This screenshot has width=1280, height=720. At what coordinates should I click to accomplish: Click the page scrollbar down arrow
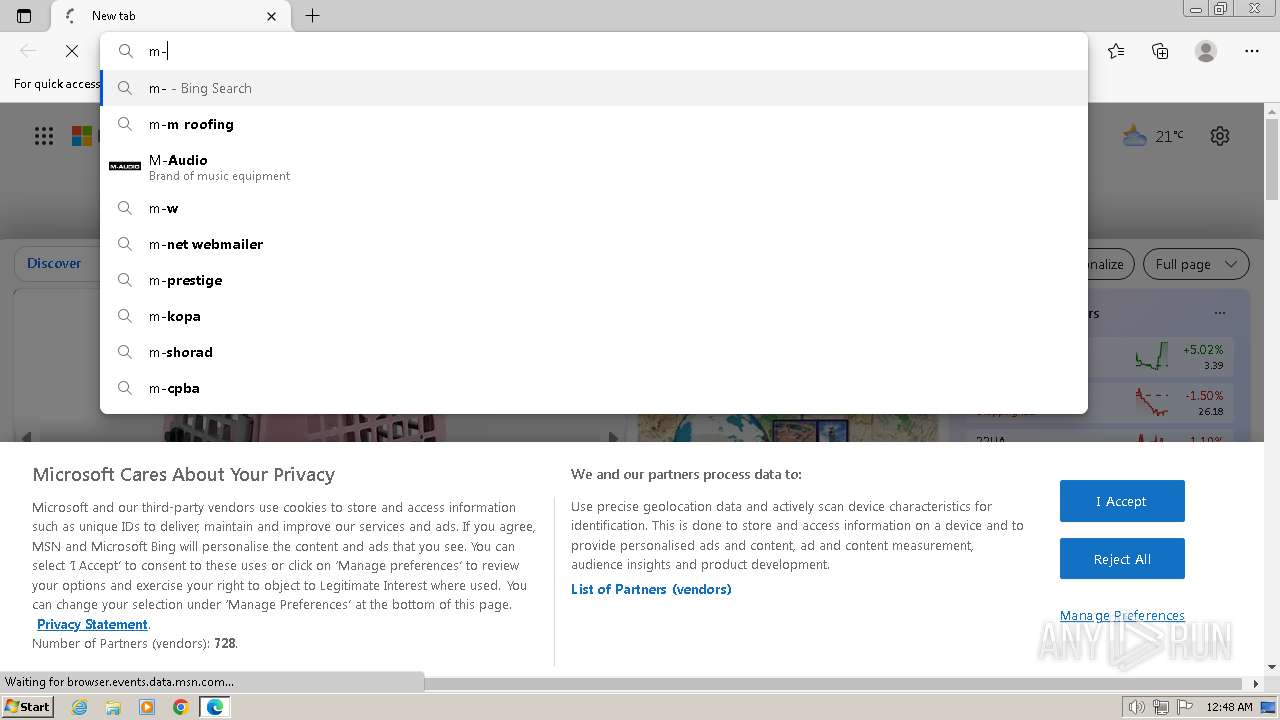pyautogui.click(x=1272, y=667)
